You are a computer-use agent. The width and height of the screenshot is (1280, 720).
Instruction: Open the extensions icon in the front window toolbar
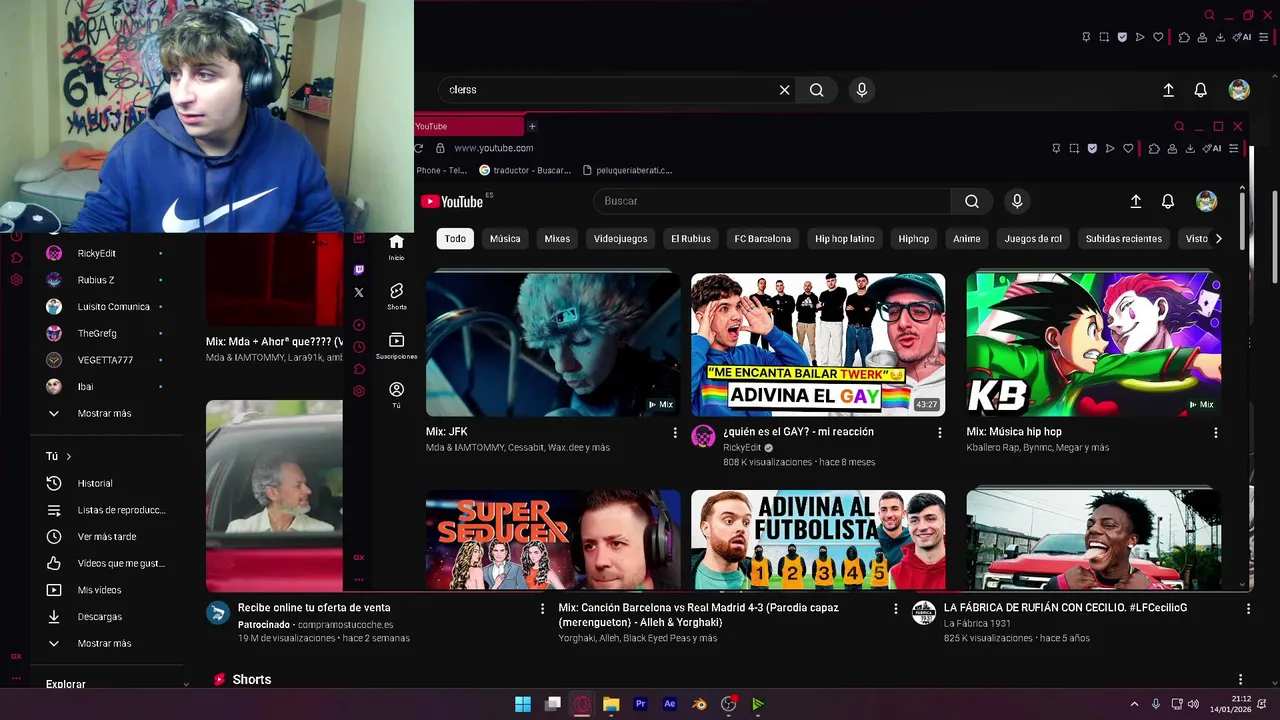[1153, 148]
